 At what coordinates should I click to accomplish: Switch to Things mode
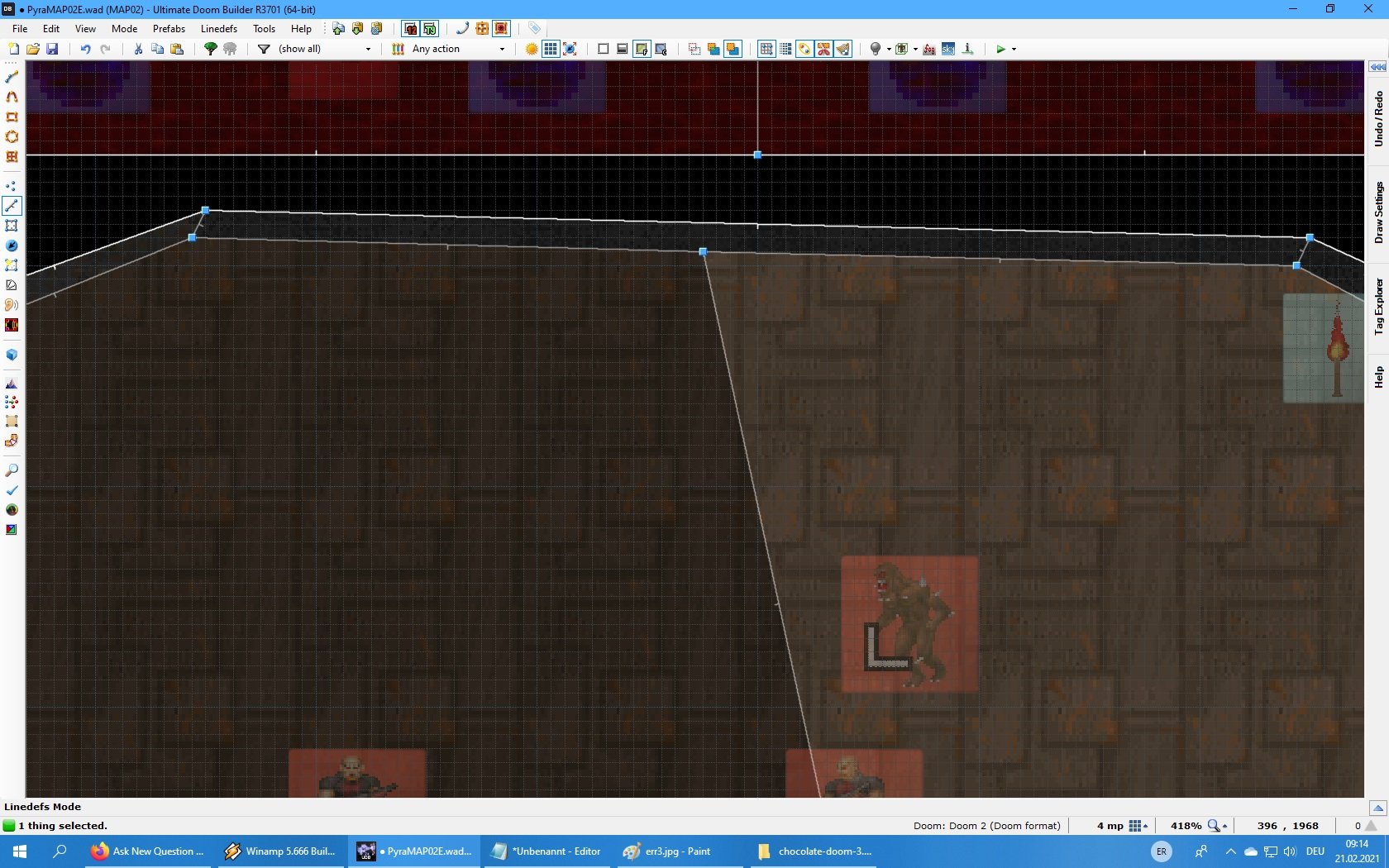coord(12,246)
